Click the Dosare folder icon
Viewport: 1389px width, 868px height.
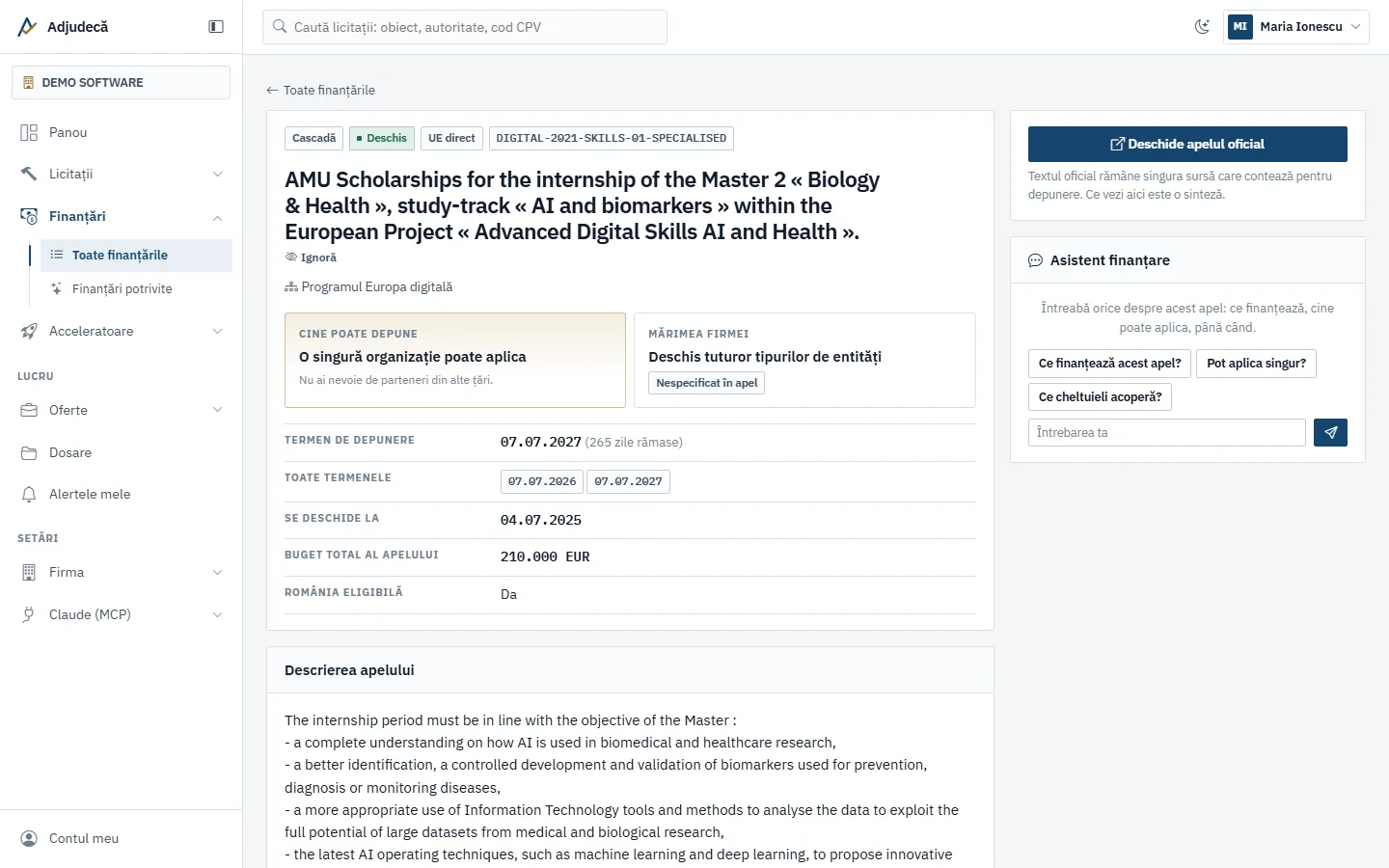click(29, 452)
